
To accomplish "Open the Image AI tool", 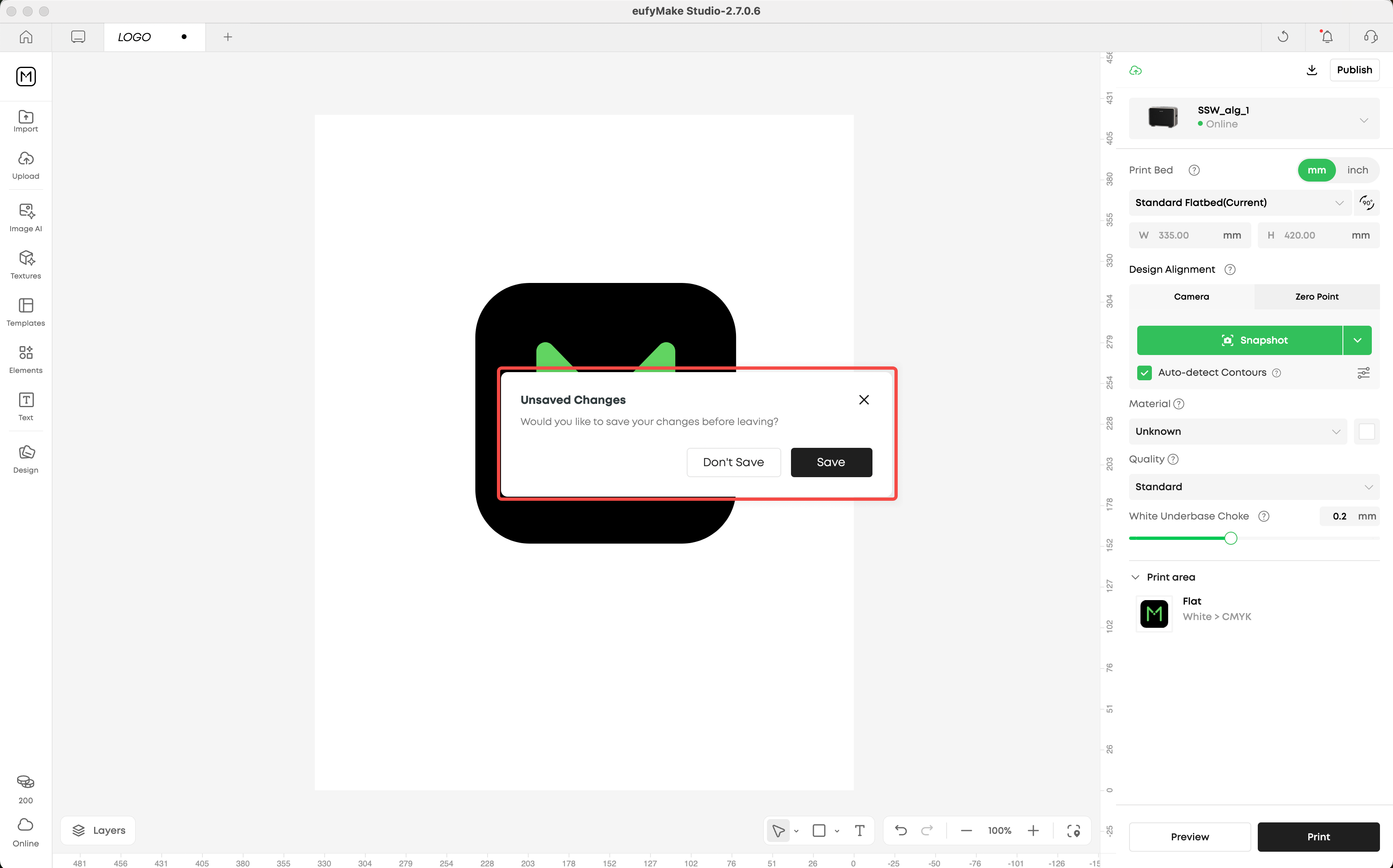I will pyautogui.click(x=26, y=217).
